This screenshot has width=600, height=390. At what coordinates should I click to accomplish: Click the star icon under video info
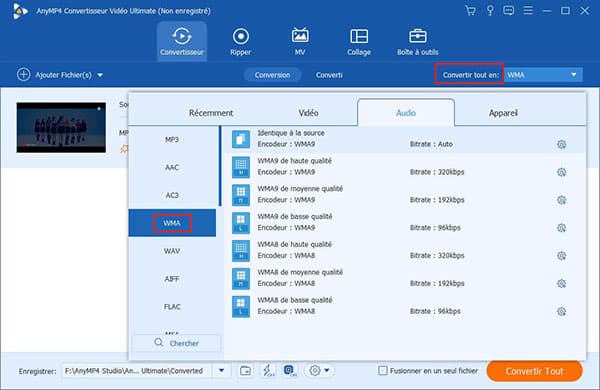coord(124,148)
